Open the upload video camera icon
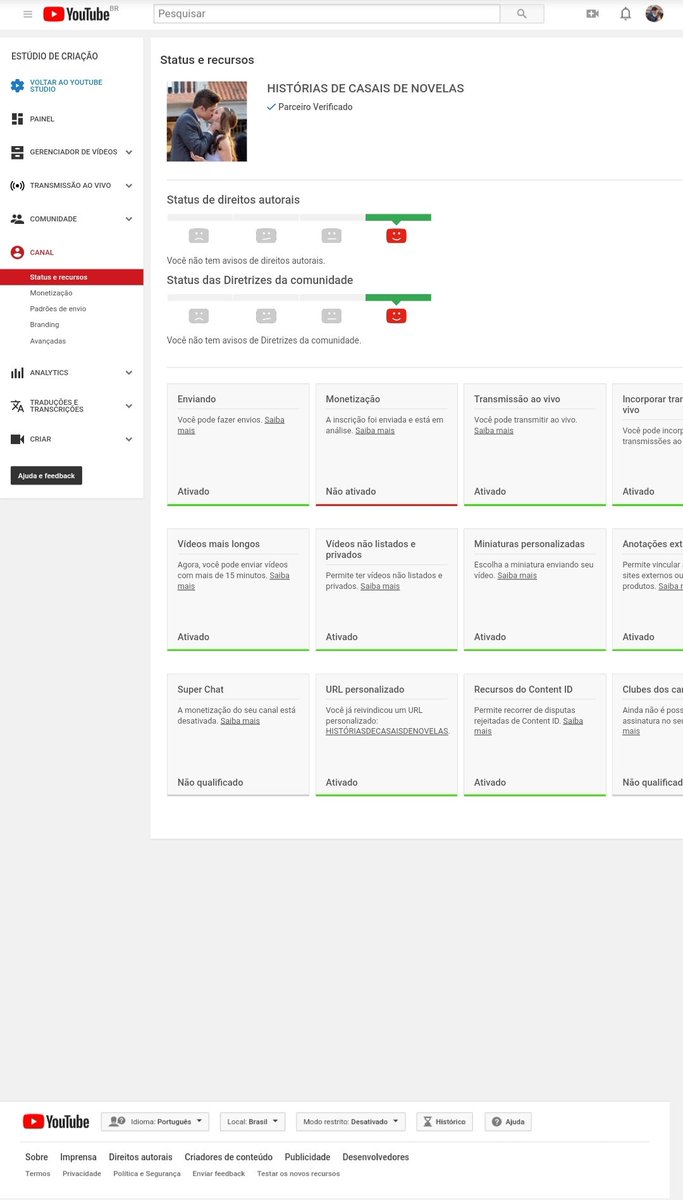683x1200 pixels. point(592,14)
